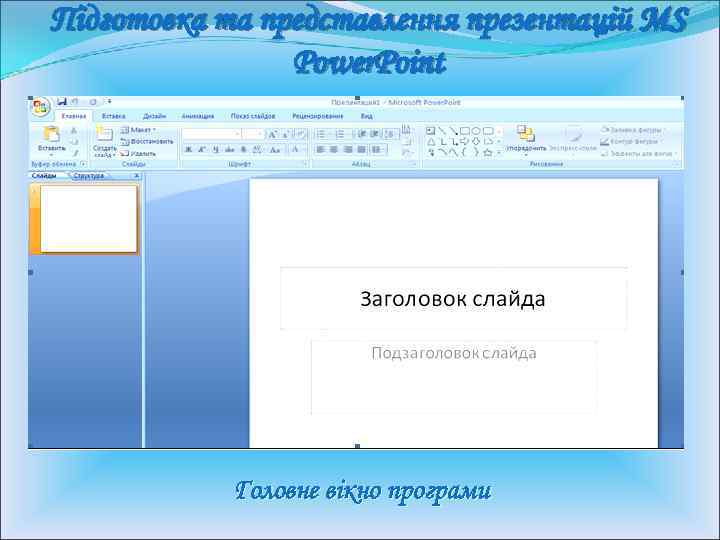Open the Макет layout dropdown

pyautogui.click(x=138, y=130)
